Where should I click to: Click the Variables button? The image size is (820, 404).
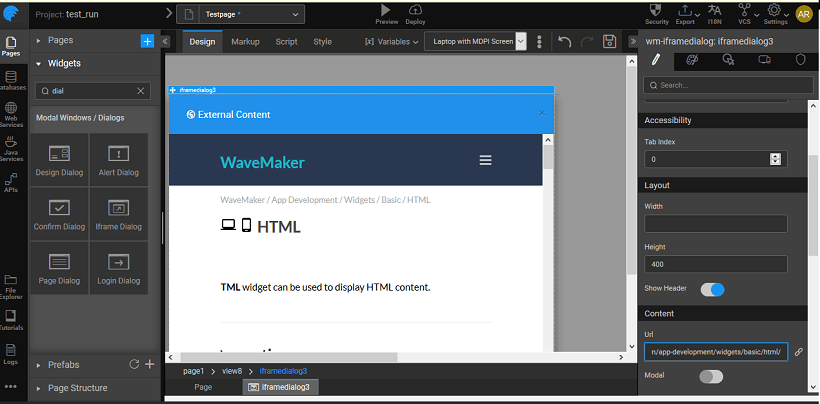tap(391, 42)
